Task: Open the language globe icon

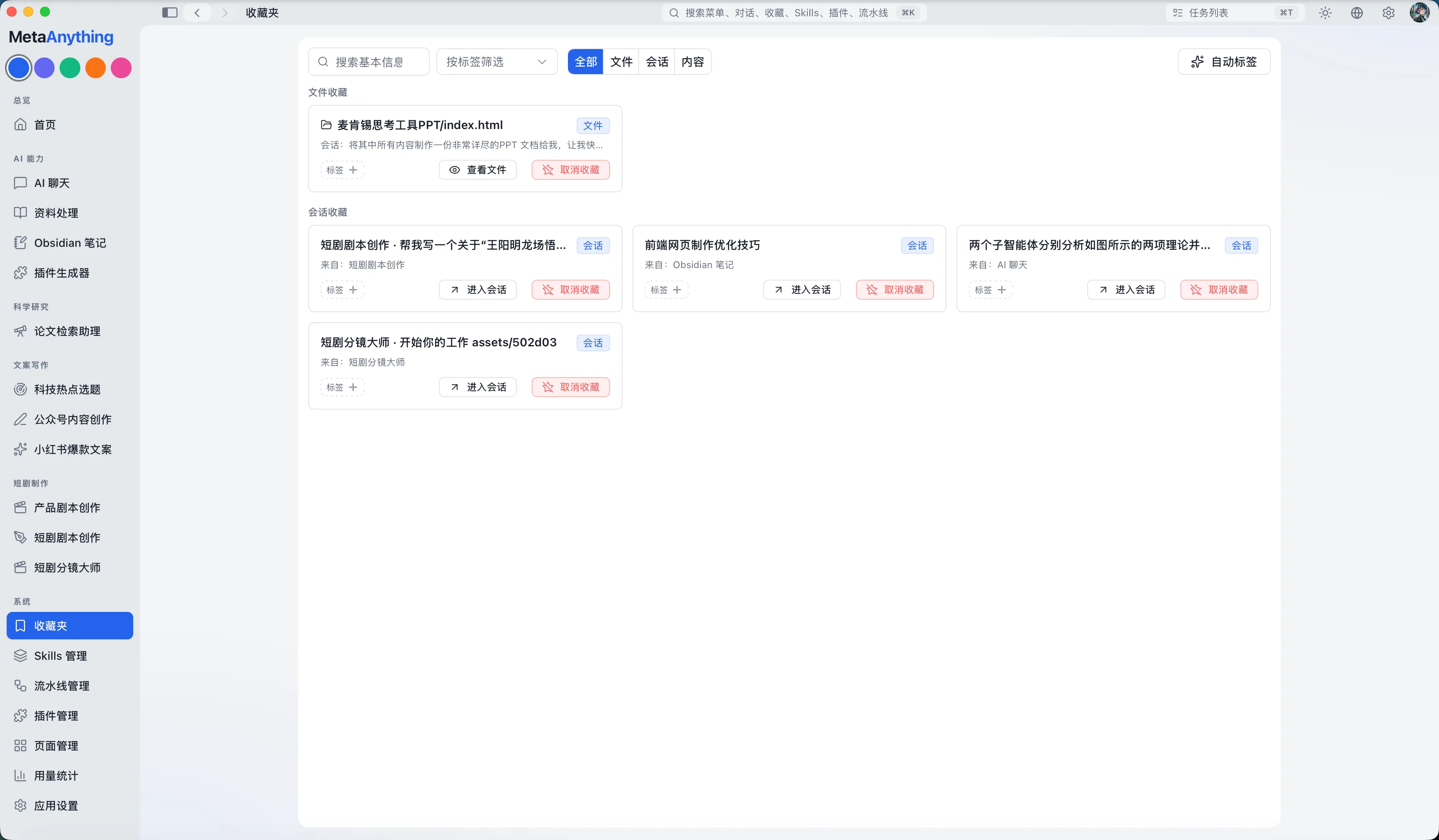Action: [x=1357, y=12]
